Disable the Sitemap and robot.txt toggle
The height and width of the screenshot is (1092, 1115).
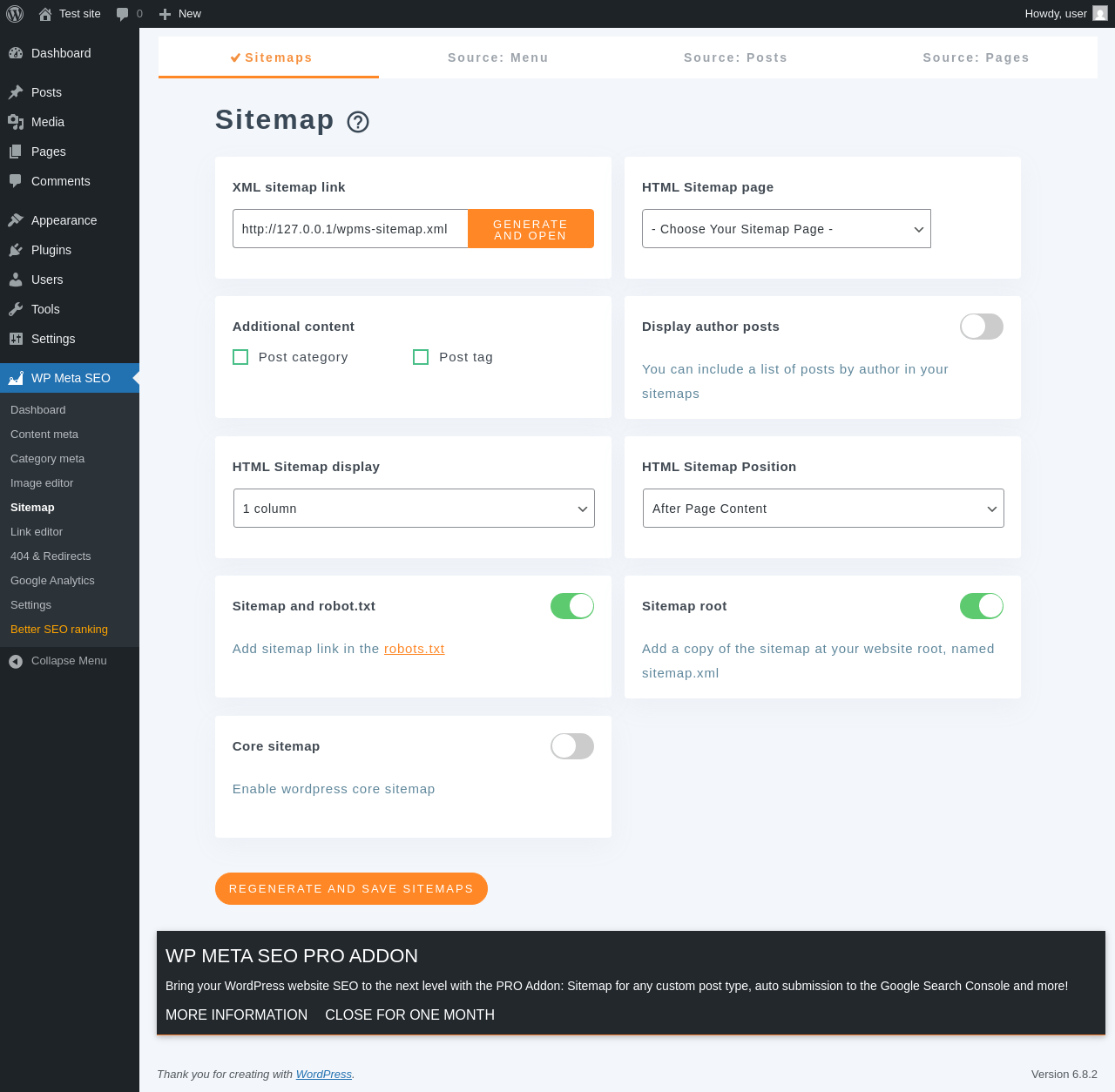tap(572, 606)
